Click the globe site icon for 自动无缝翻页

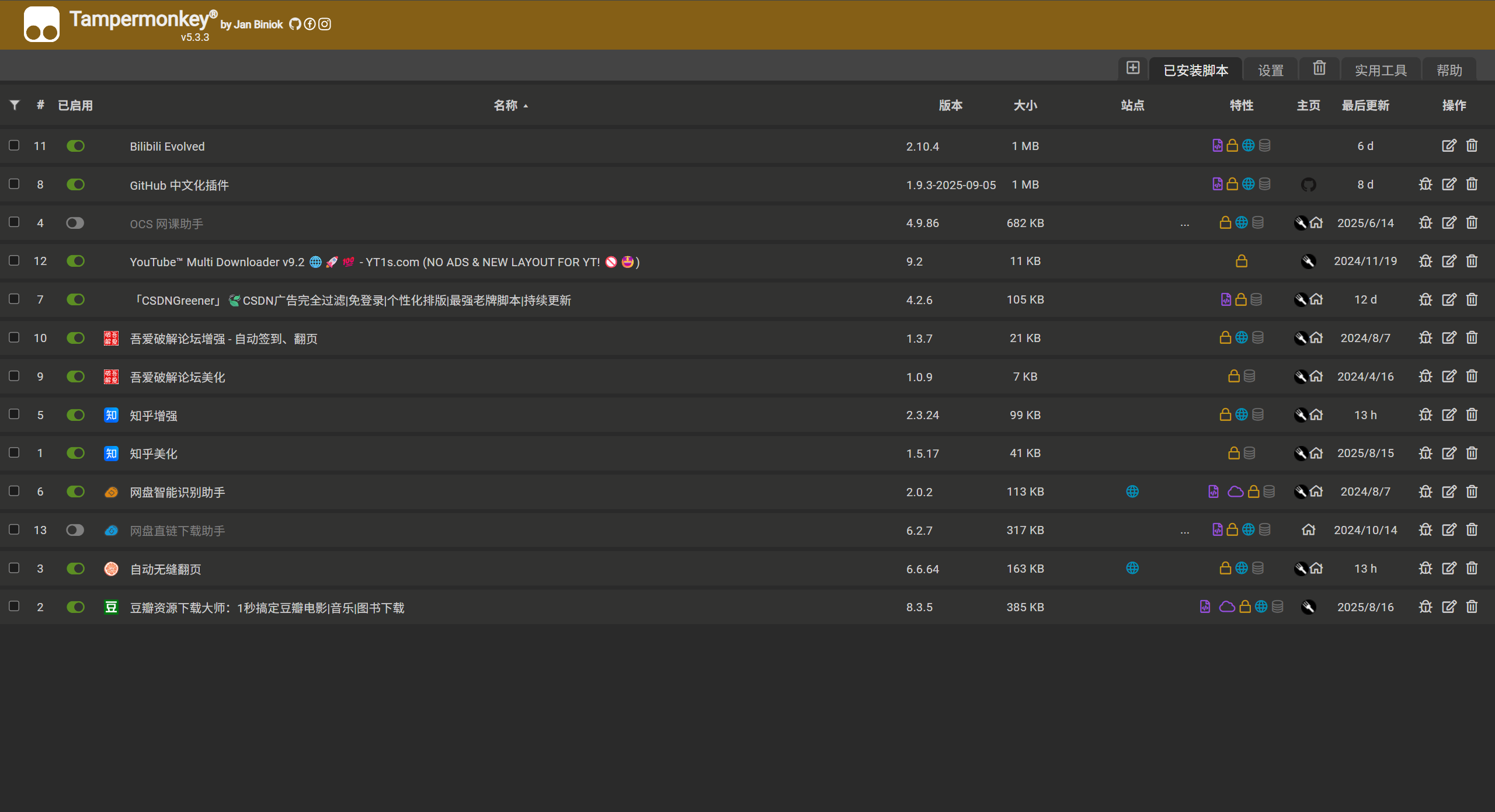pos(1132,569)
